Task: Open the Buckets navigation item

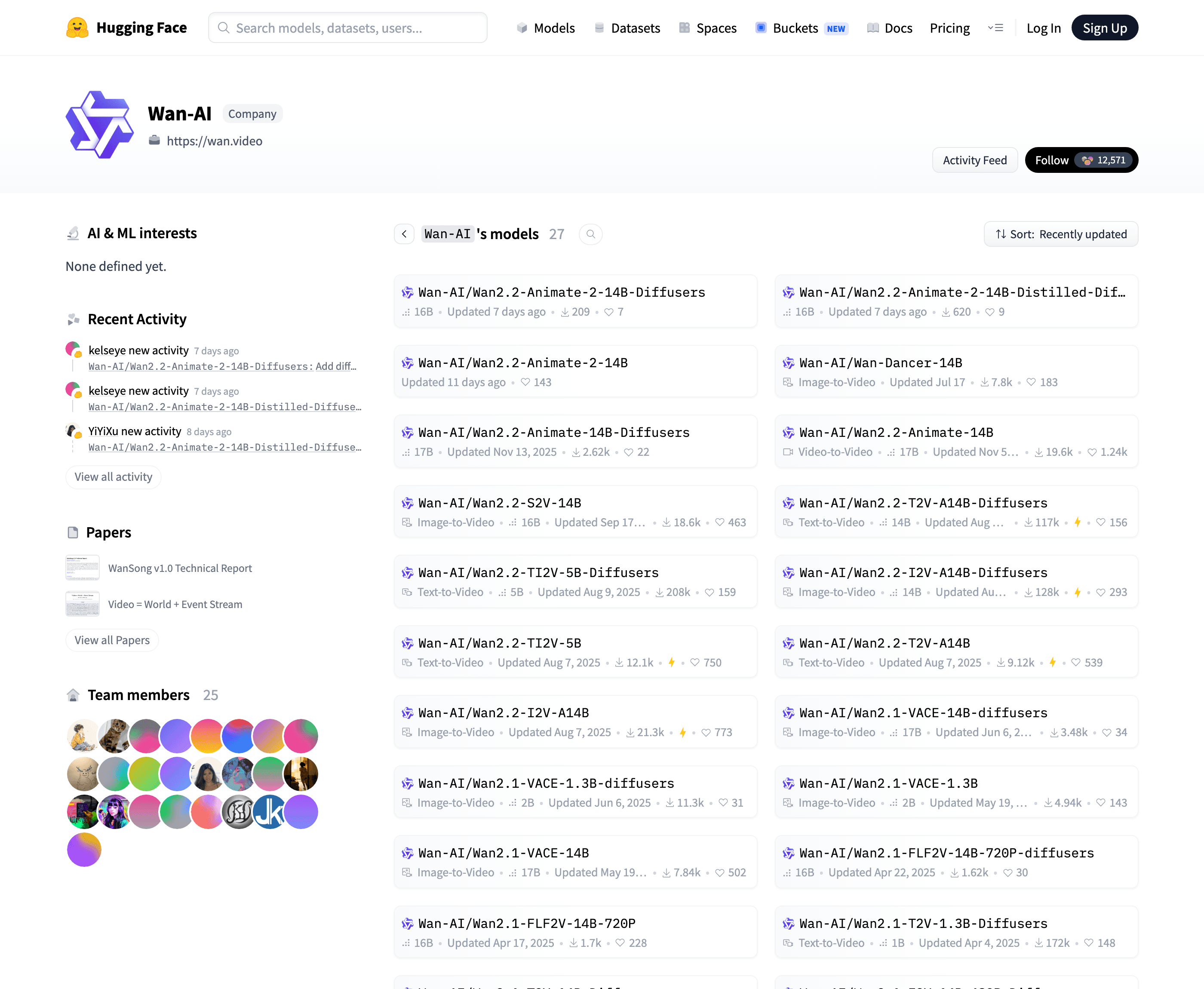Action: click(x=802, y=28)
